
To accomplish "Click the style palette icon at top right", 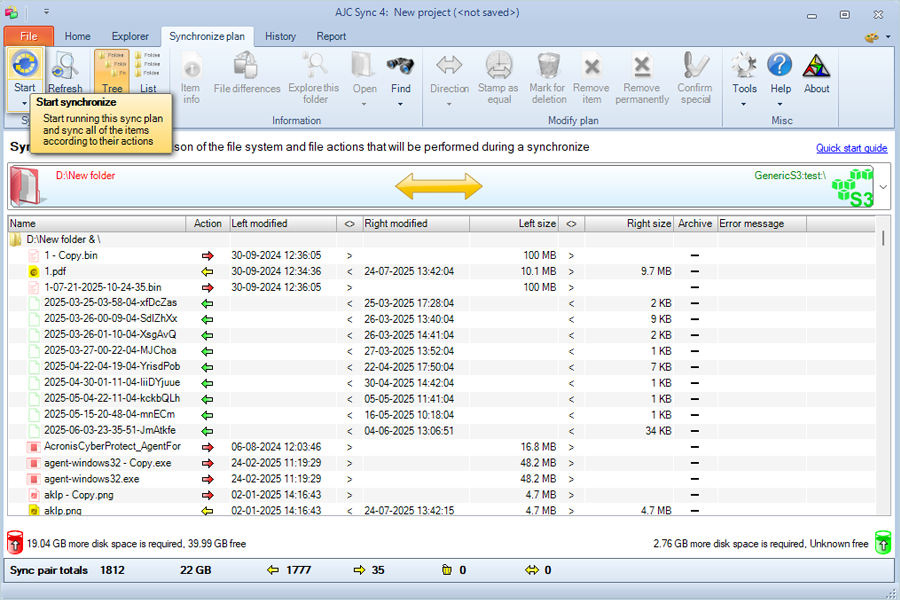I will [x=871, y=37].
